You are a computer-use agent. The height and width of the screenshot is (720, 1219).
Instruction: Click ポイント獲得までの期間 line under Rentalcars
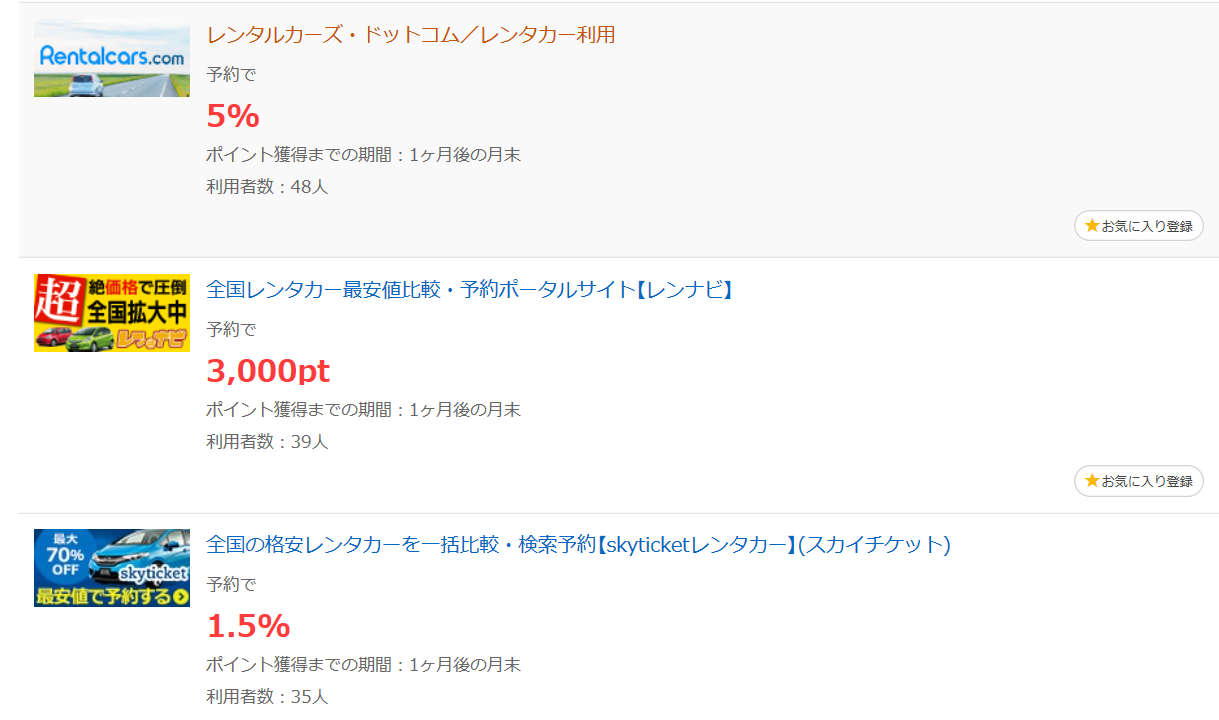click(x=364, y=155)
